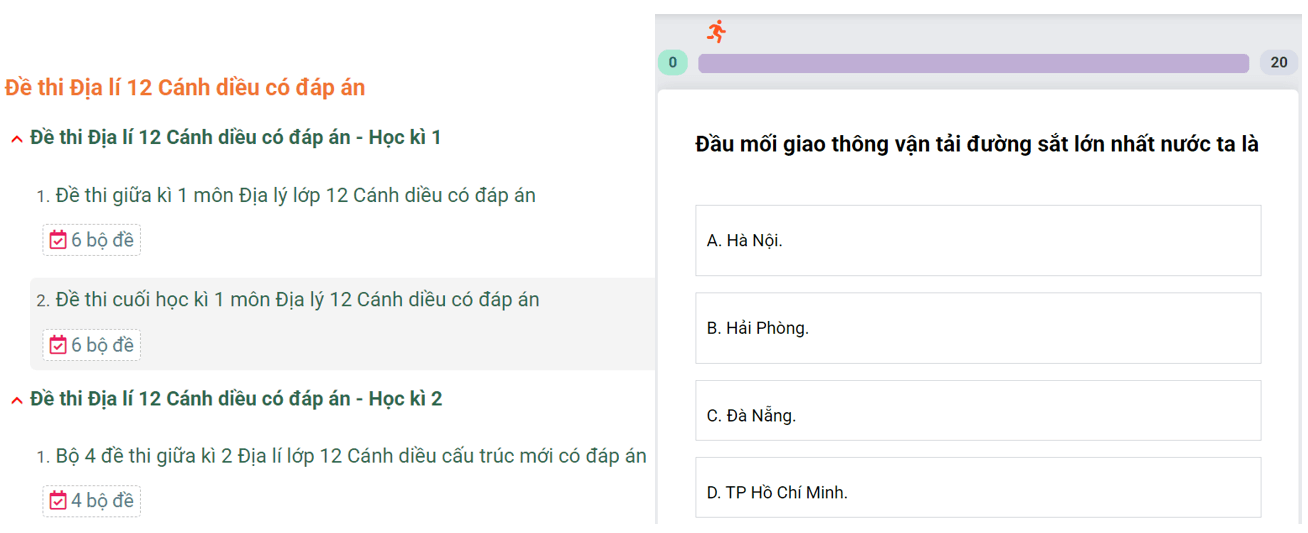
Task: Open Đề thi cuối học kì 1 link
Action: [297, 299]
